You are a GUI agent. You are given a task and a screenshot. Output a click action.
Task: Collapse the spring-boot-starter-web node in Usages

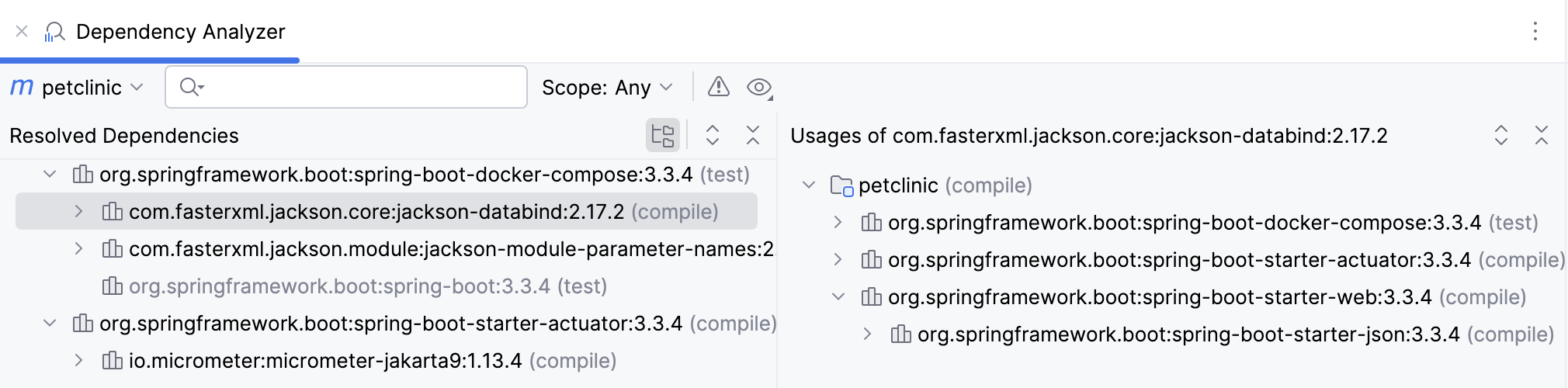(x=838, y=297)
